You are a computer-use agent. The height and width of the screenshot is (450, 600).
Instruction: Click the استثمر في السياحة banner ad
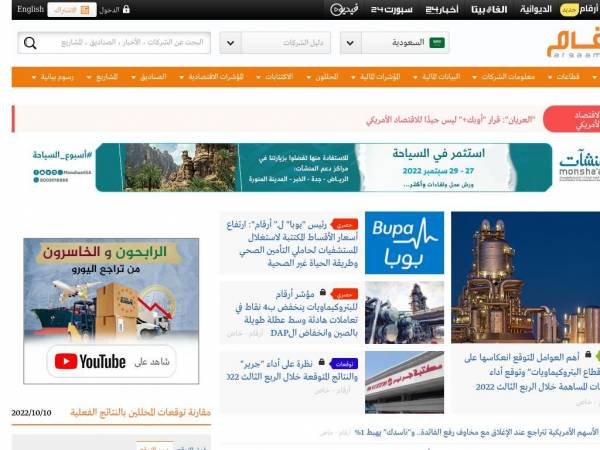[324, 167]
